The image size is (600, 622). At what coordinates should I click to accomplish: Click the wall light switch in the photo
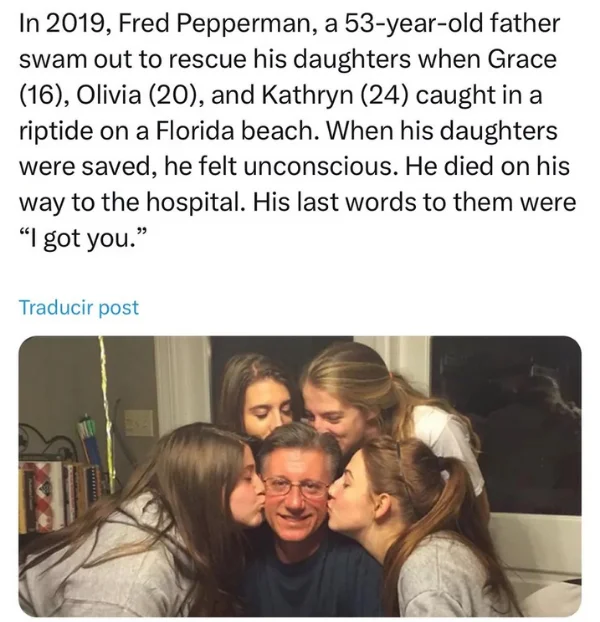click(x=139, y=424)
